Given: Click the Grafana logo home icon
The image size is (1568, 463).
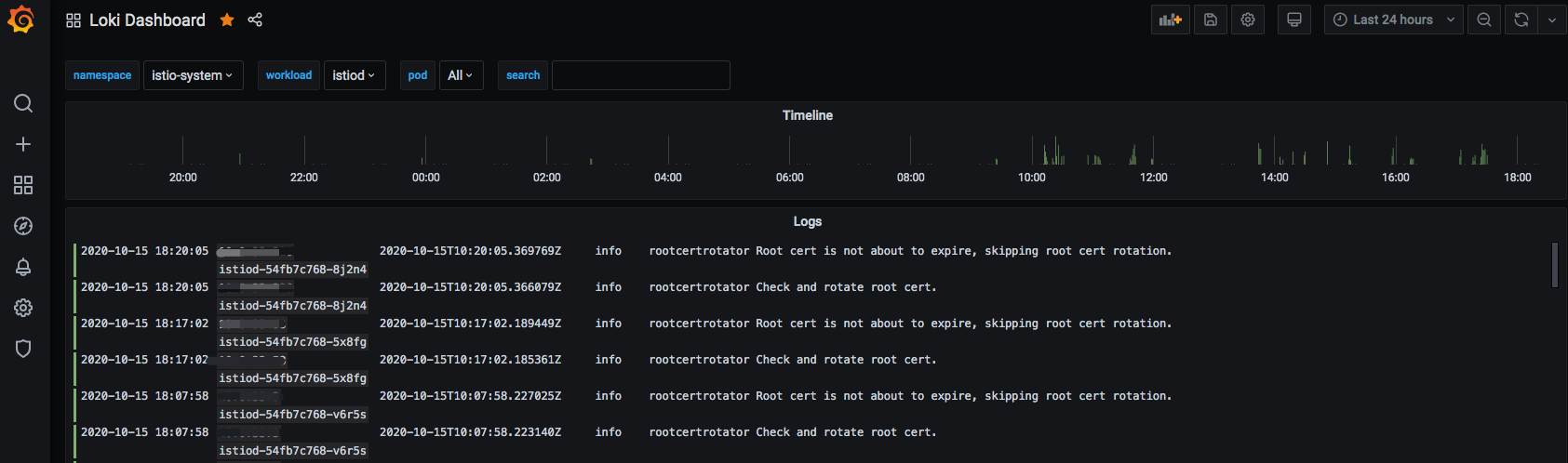Looking at the screenshot, I should point(20,20).
